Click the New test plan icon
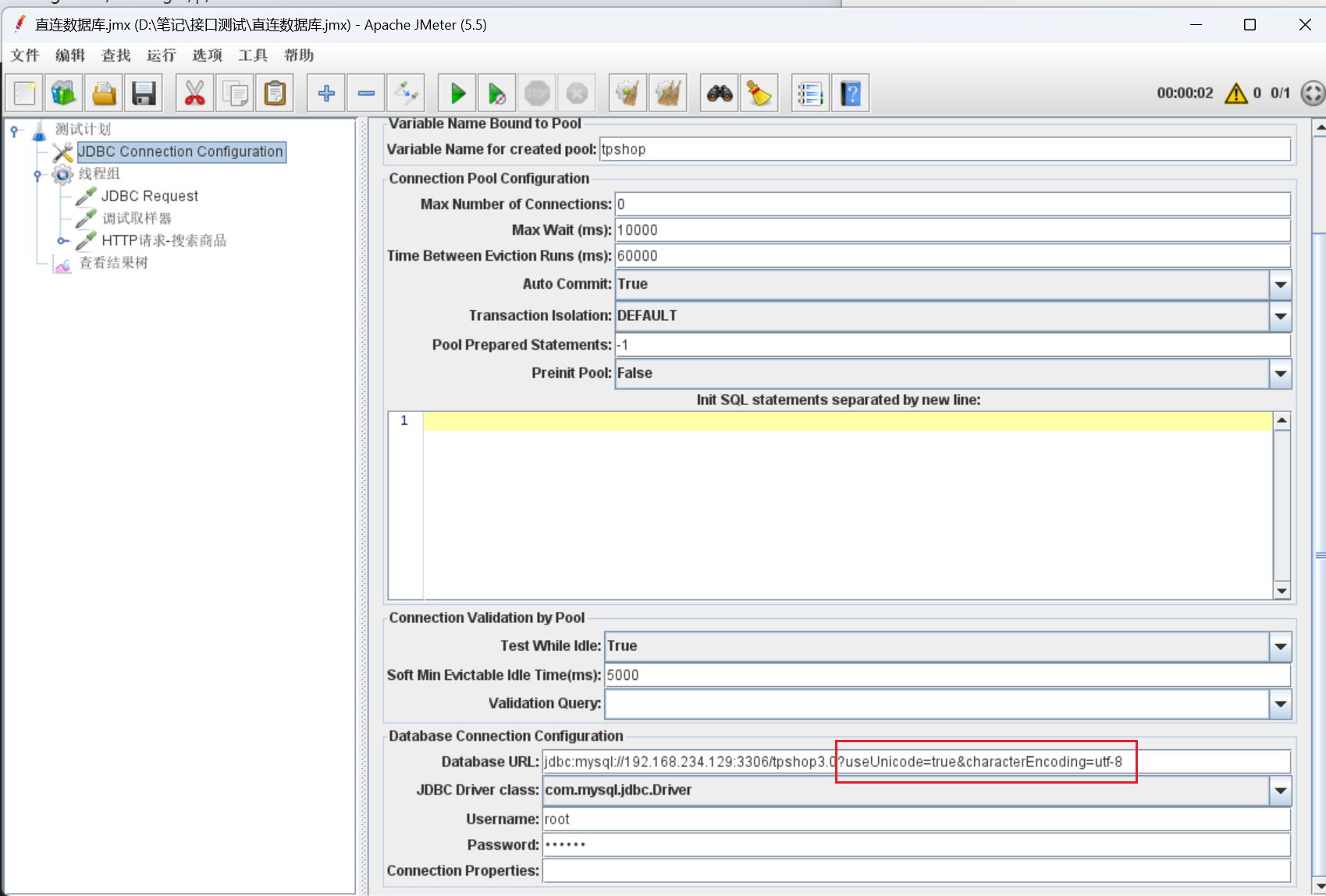This screenshot has width=1326, height=896. click(24, 94)
